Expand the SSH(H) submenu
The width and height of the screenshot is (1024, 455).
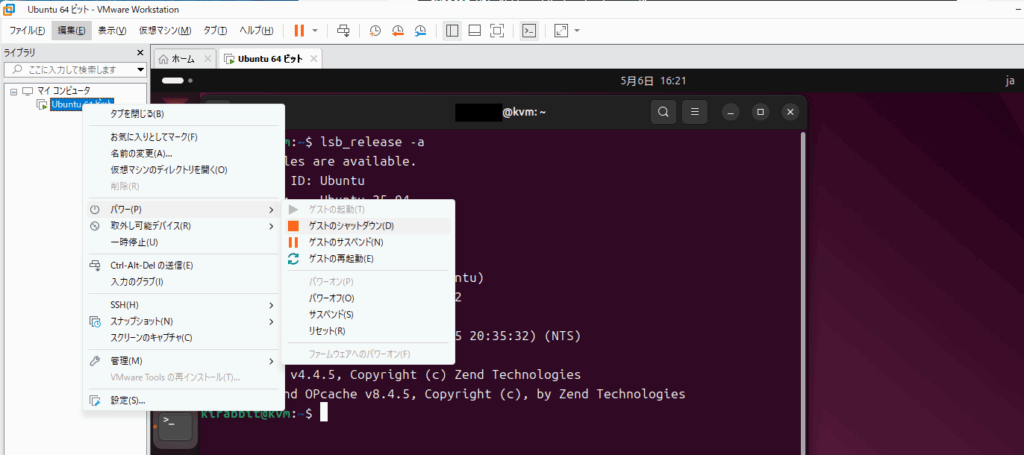click(184, 305)
